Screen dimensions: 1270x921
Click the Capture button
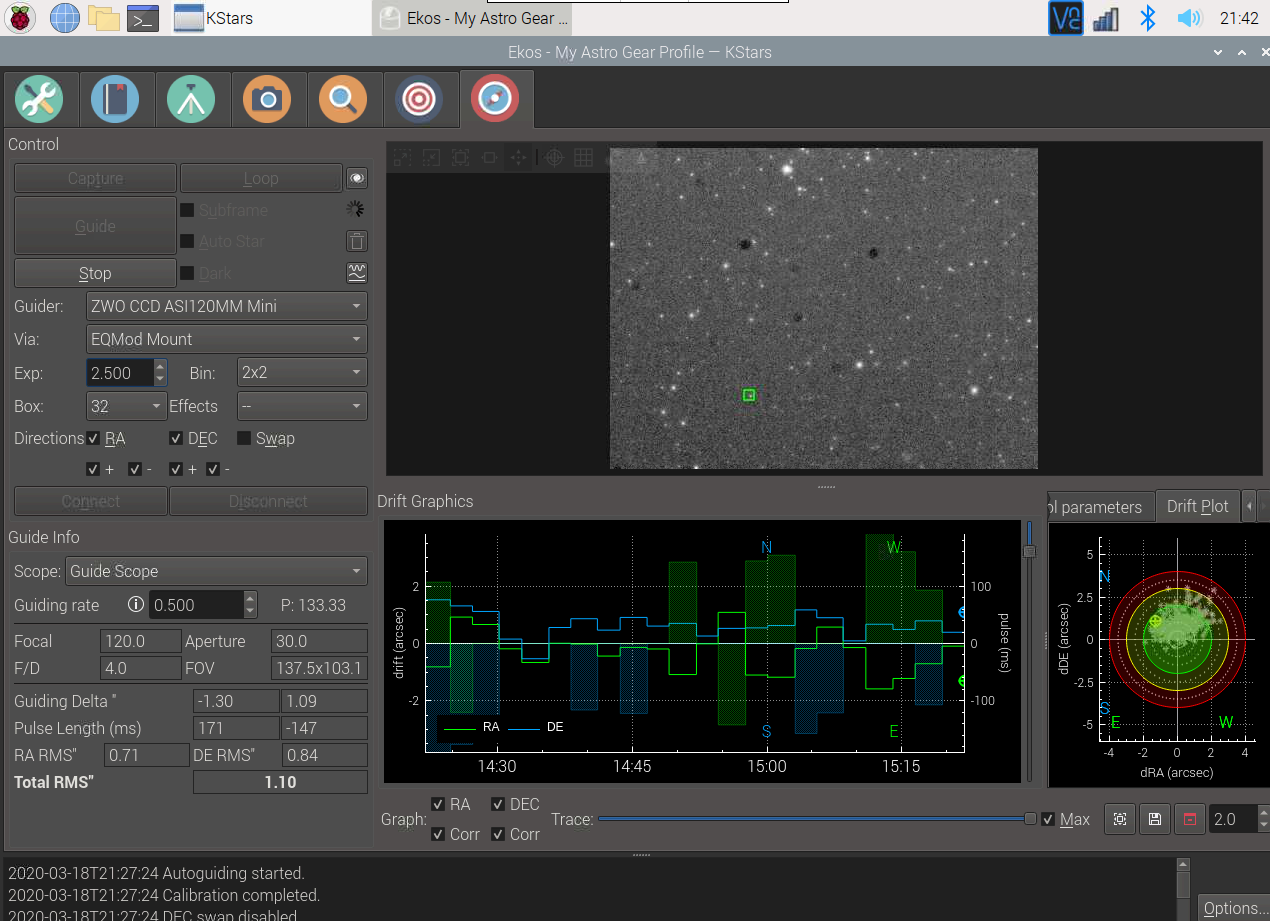(95, 178)
